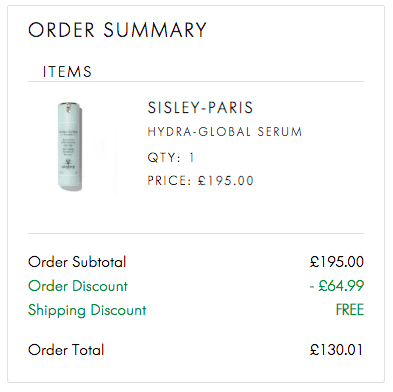Click the quantity number 1
393x392 pixels.
tap(191, 157)
